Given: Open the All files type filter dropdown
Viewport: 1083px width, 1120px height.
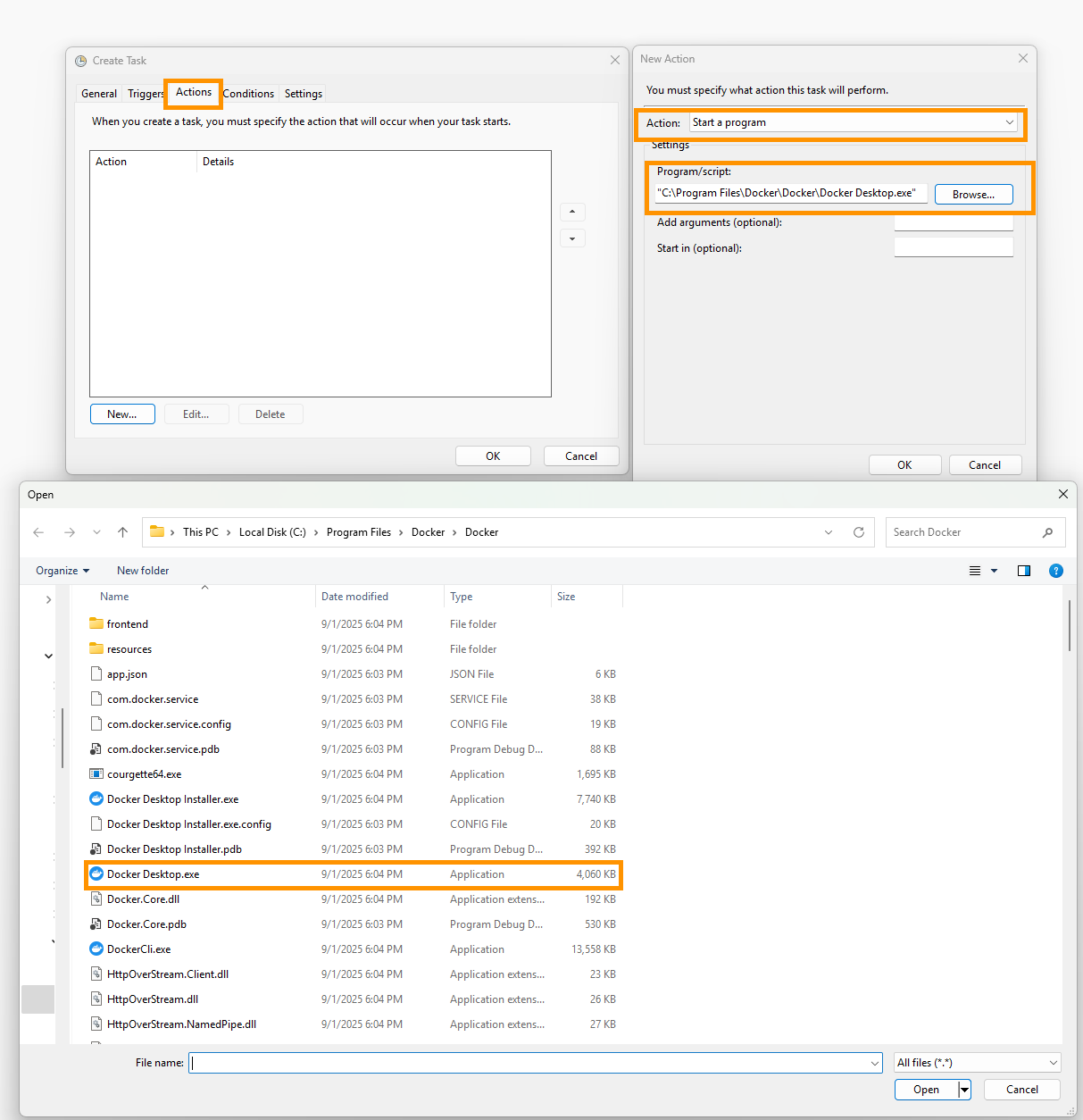Looking at the screenshot, I should [1054, 1063].
